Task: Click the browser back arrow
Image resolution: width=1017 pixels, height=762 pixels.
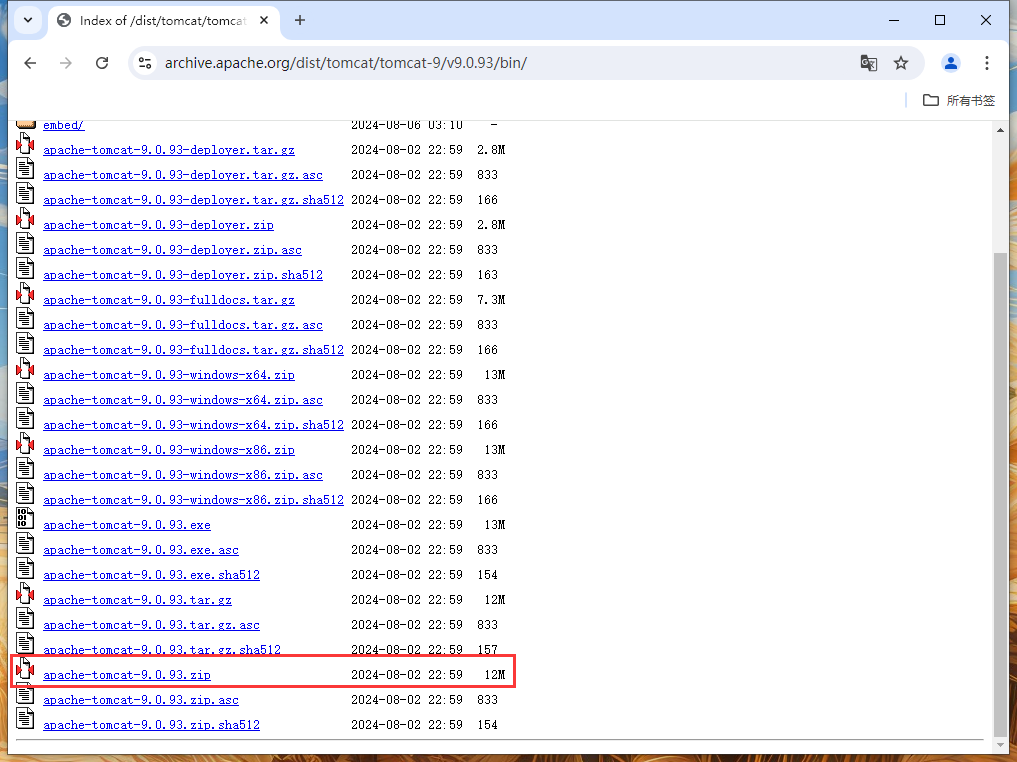Action: [x=30, y=63]
